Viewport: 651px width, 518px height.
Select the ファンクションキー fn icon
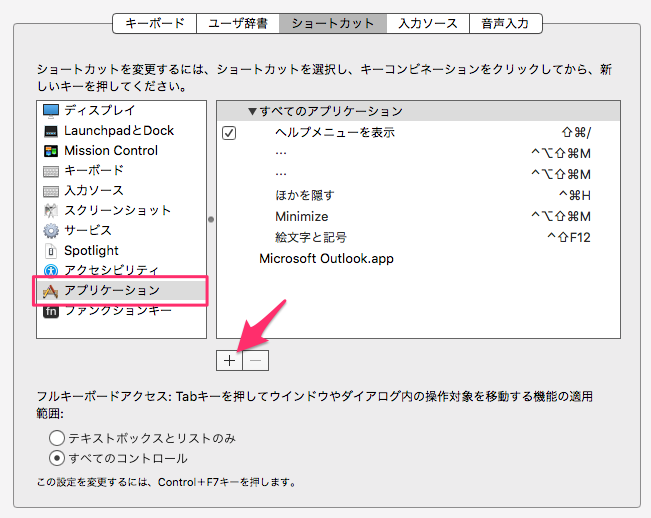tap(51, 311)
